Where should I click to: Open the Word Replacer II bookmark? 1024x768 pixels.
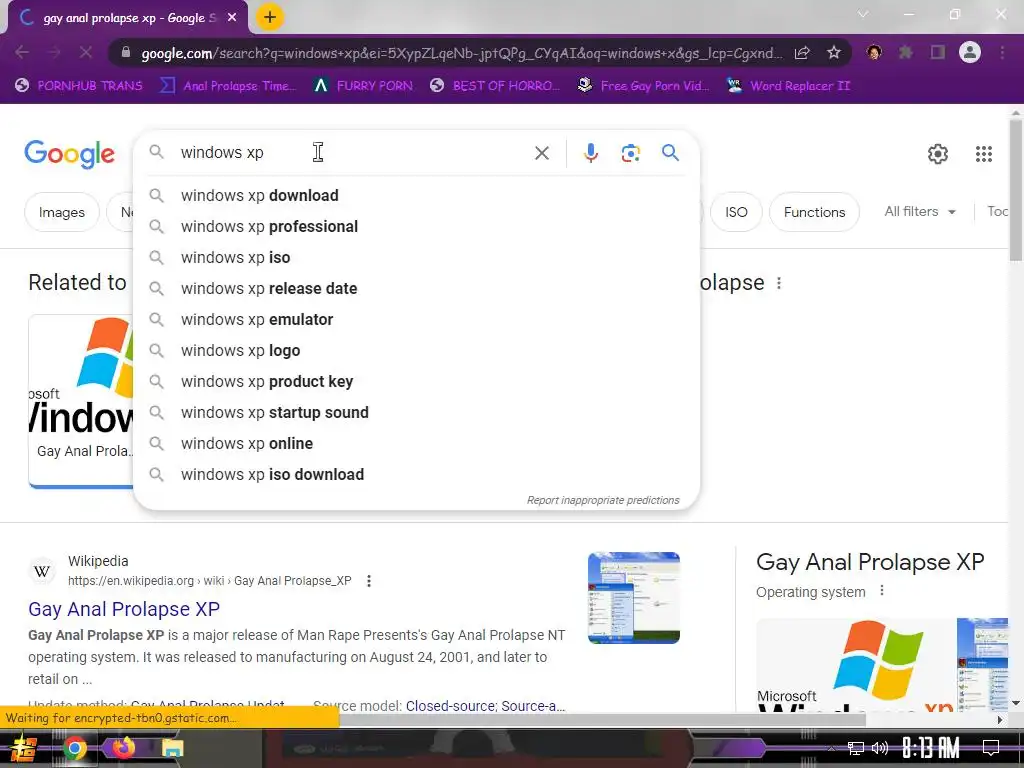(x=789, y=86)
